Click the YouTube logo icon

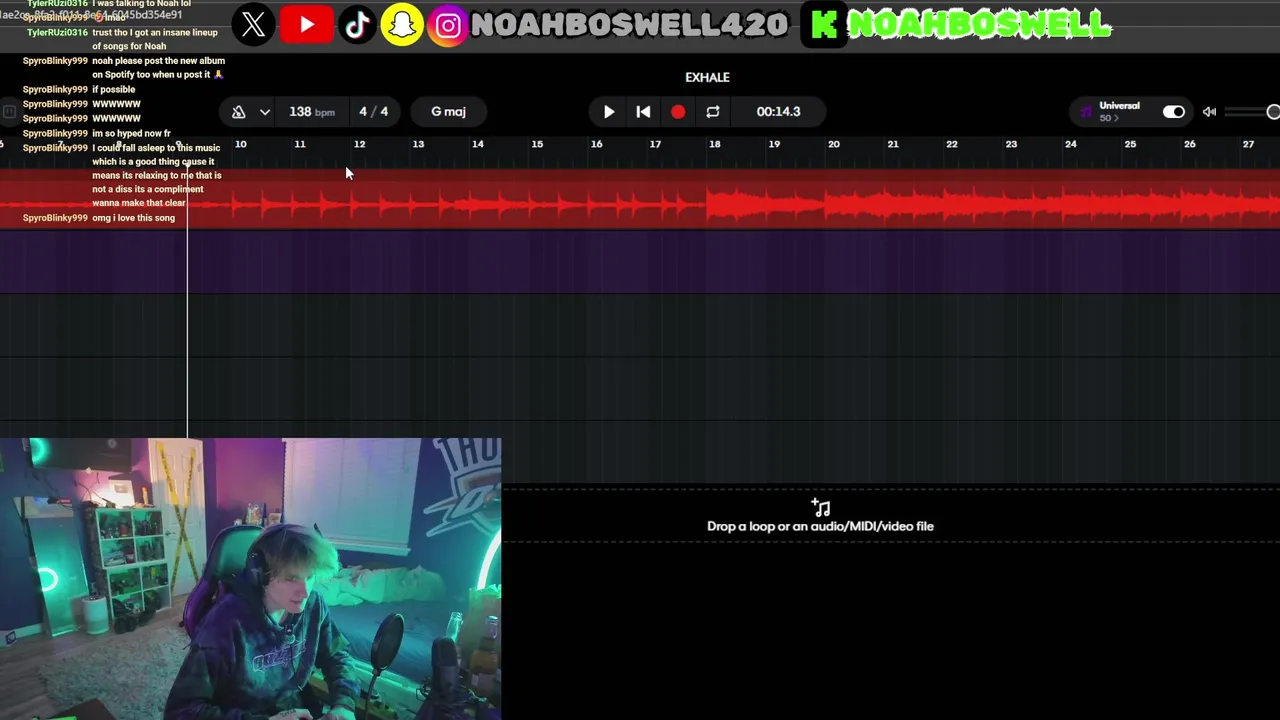point(306,25)
